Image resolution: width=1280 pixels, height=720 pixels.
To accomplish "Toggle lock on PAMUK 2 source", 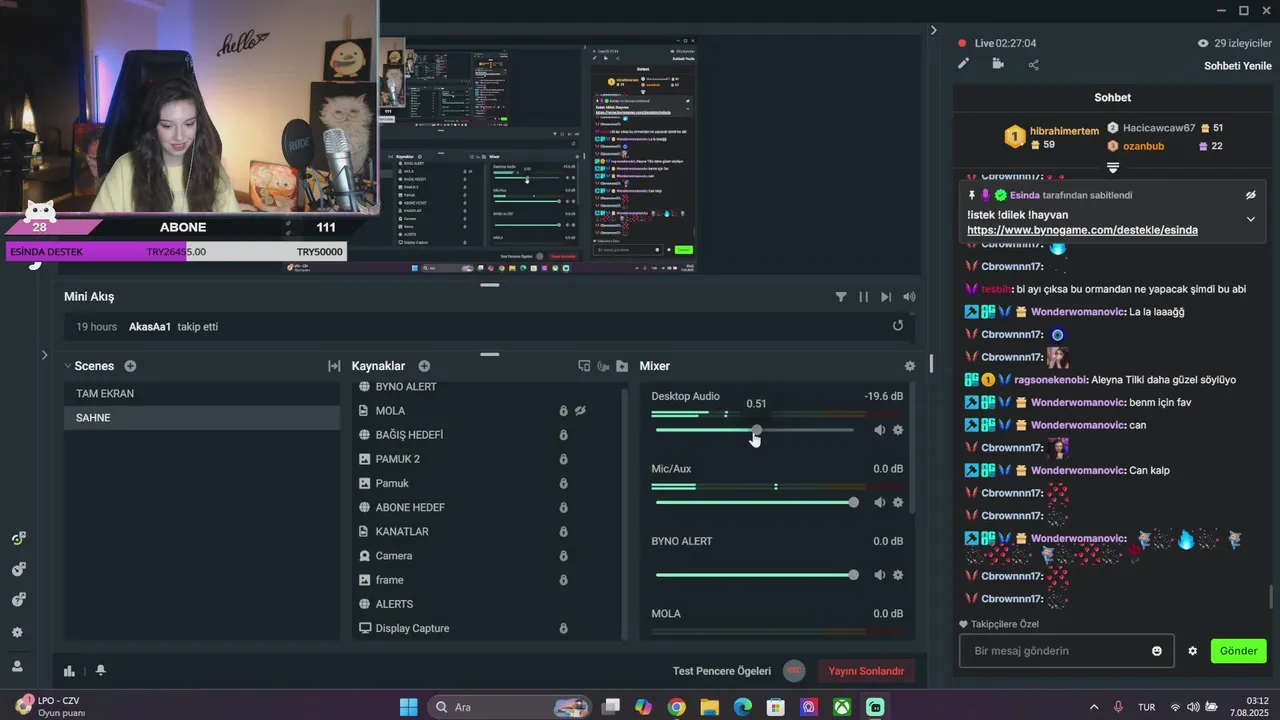I will coord(563,459).
